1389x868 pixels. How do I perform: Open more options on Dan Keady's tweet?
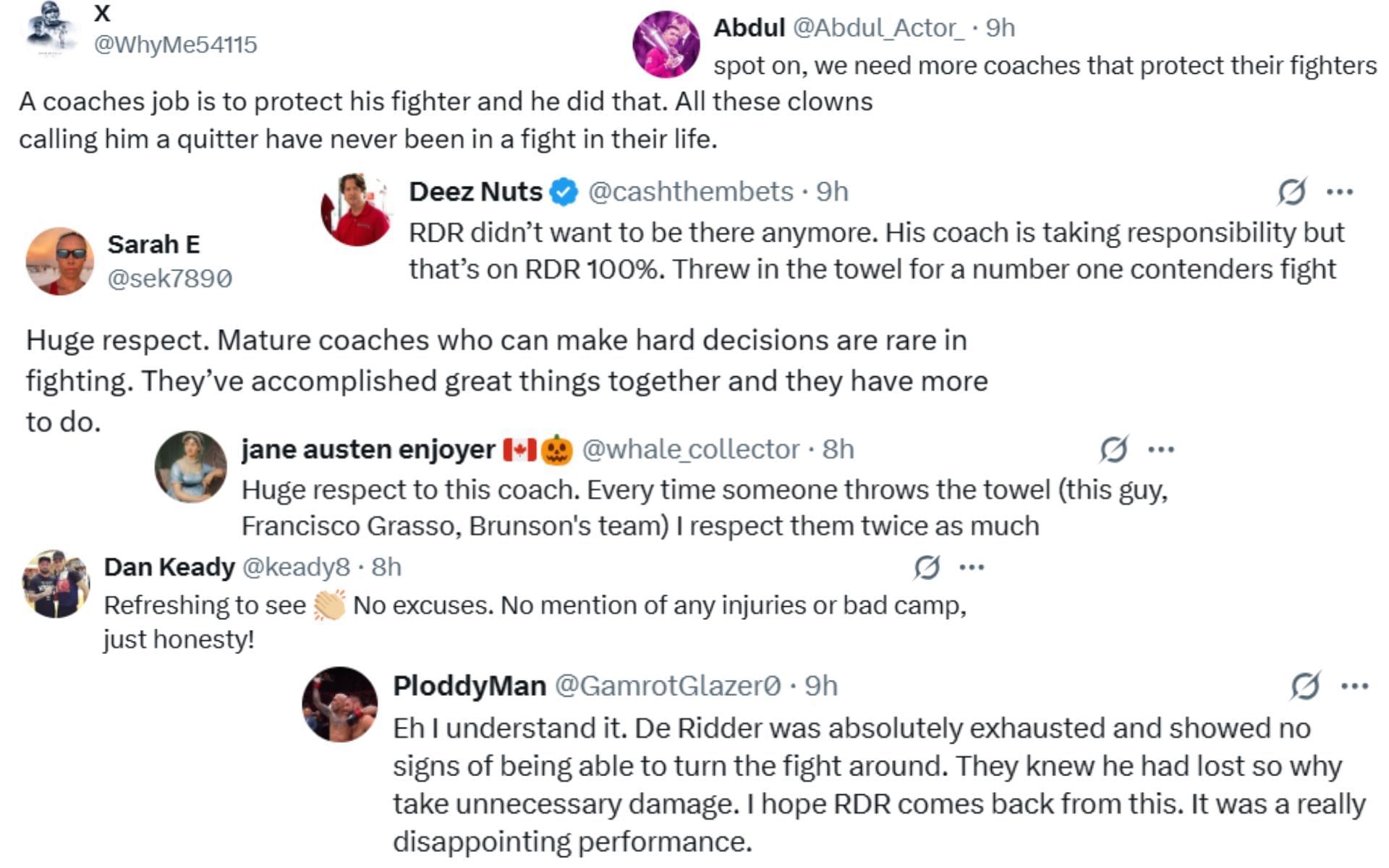point(972,567)
